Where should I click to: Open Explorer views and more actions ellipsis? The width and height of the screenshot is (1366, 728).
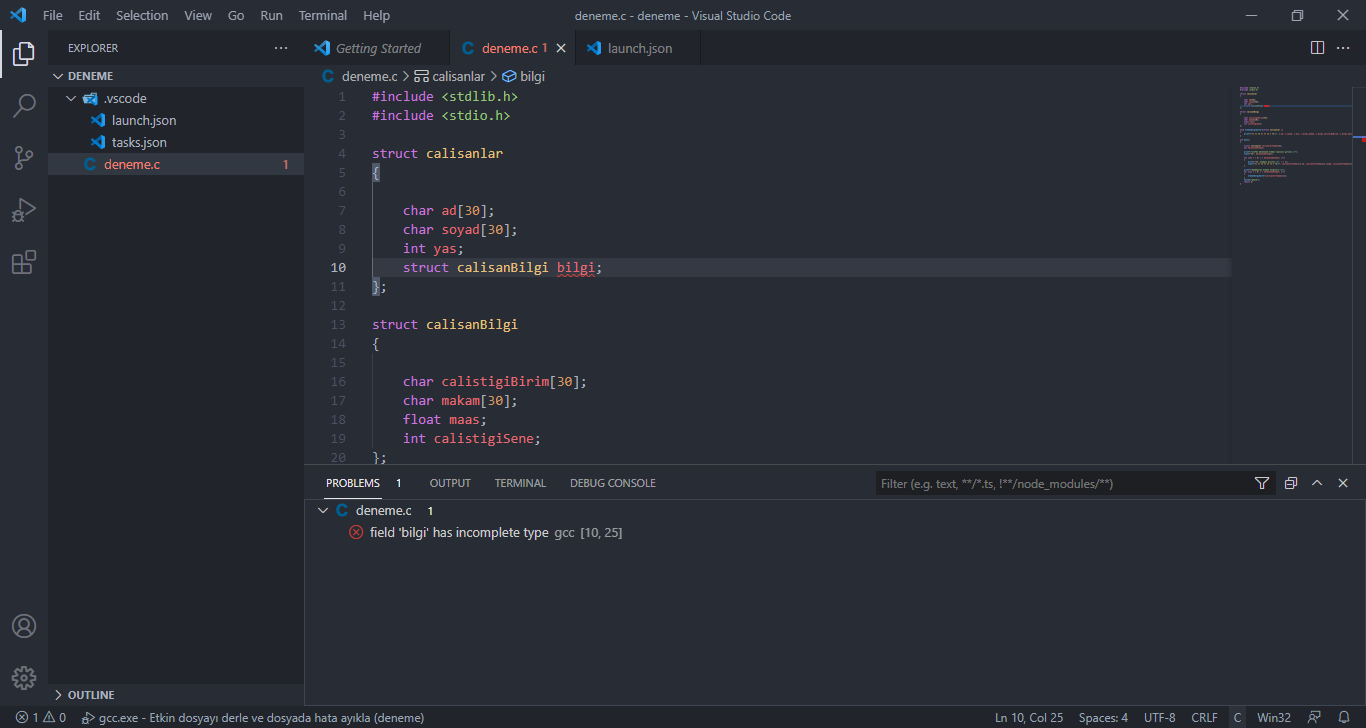click(x=281, y=48)
